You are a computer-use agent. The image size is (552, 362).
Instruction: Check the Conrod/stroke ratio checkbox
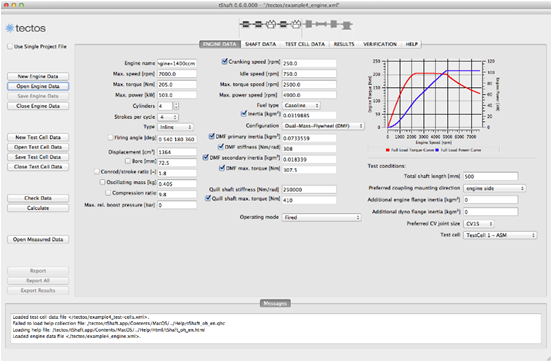coord(97,172)
